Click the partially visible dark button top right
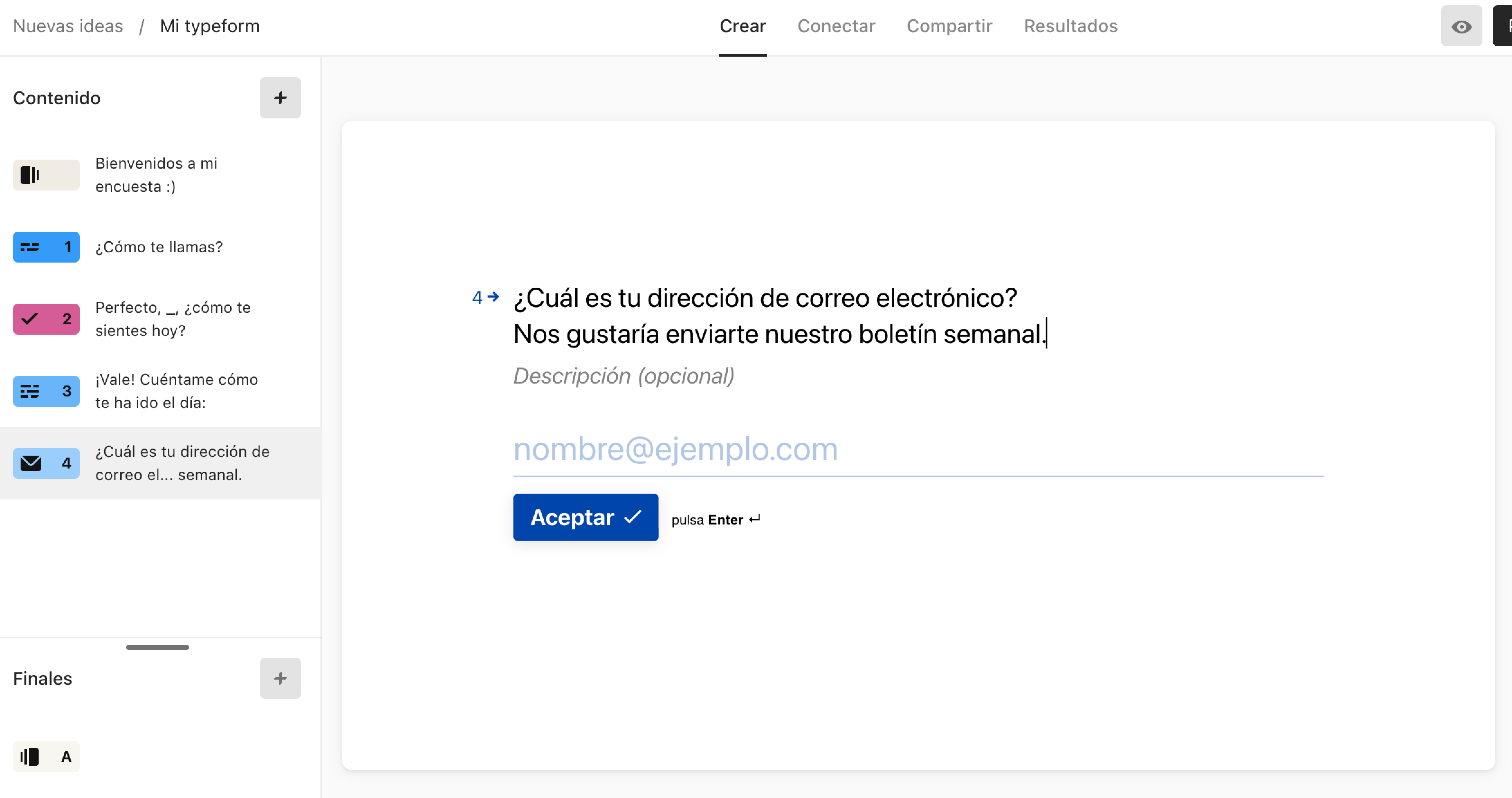Viewport: 1512px width, 798px height. (x=1503, y=26)
